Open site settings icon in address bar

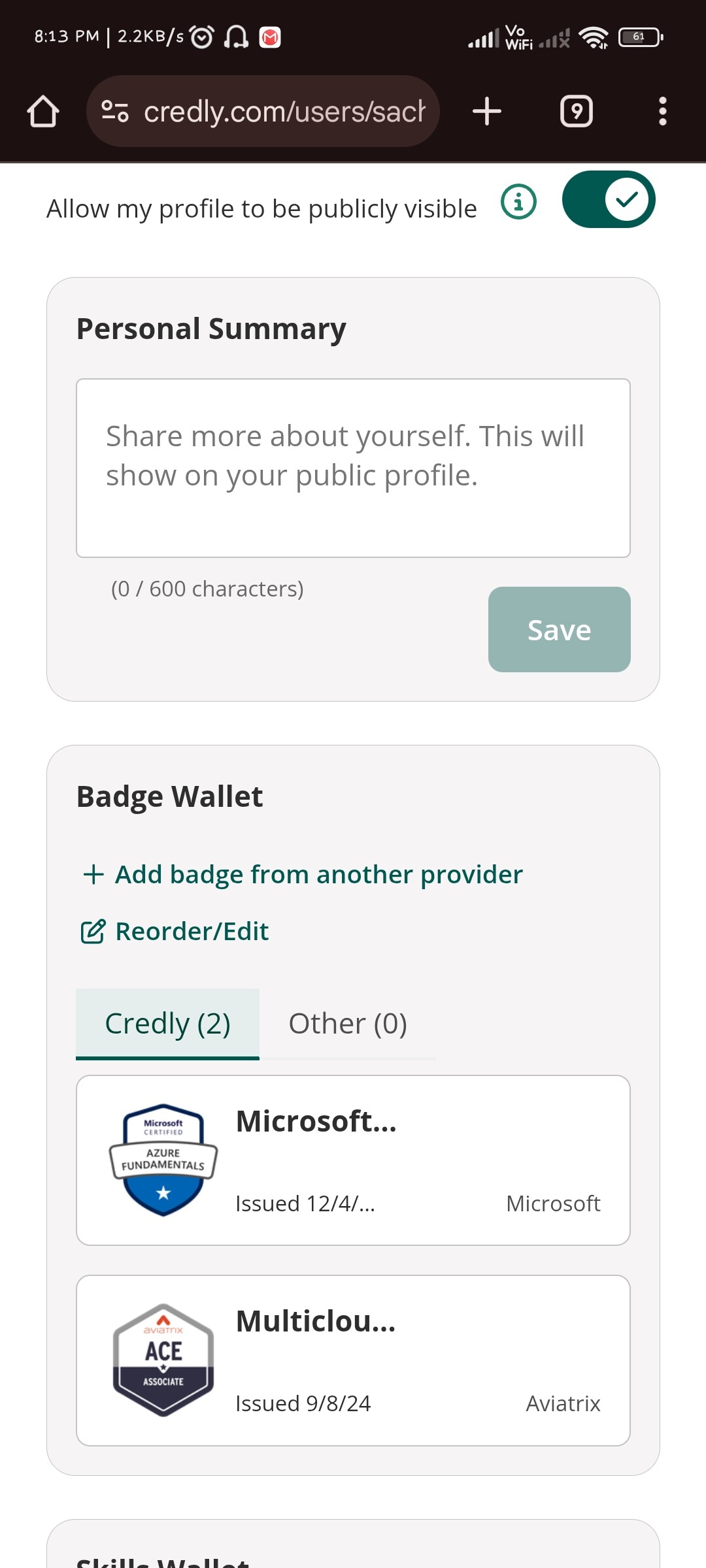[115, 111]
